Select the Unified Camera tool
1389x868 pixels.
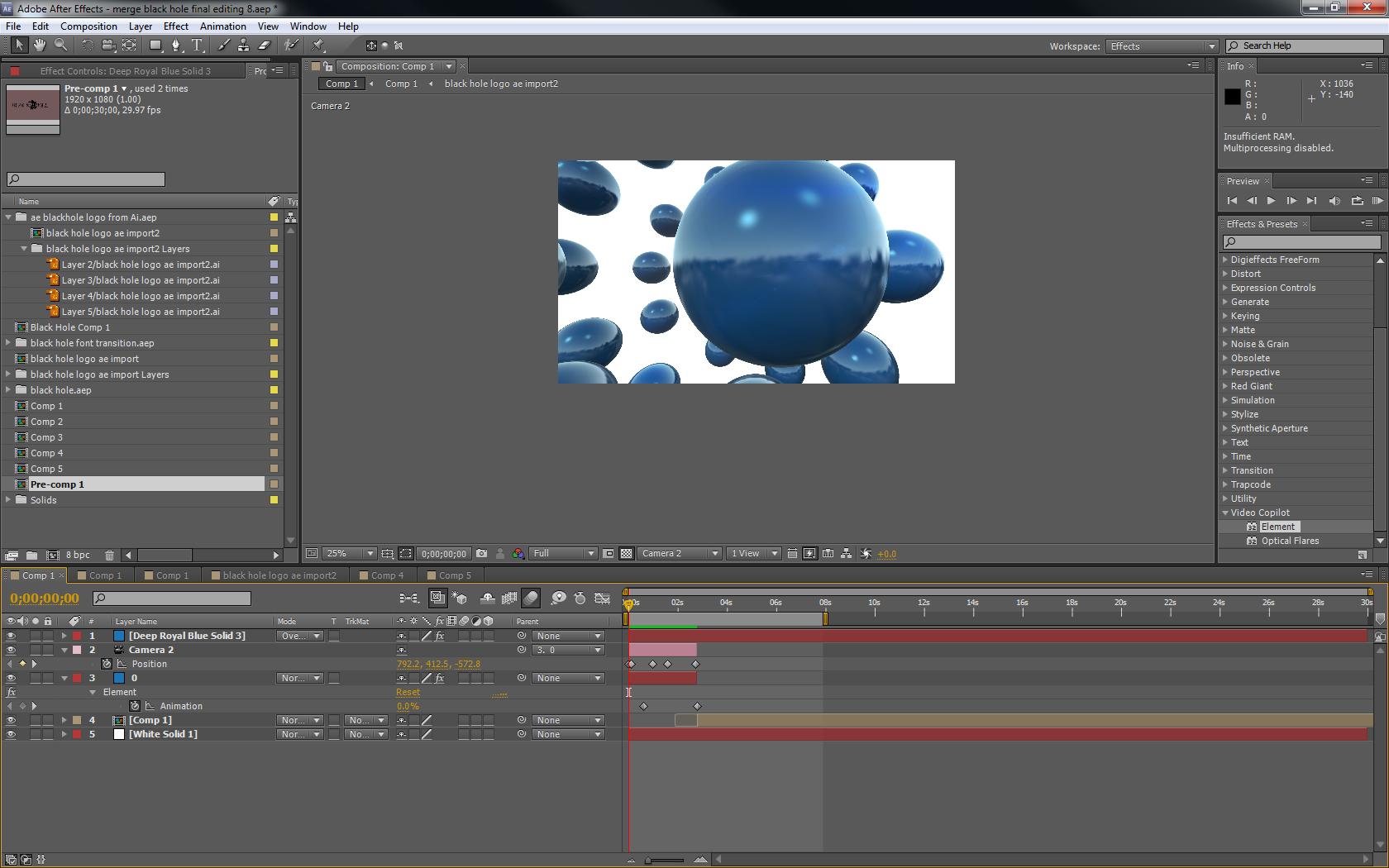[x=108, y=45]
